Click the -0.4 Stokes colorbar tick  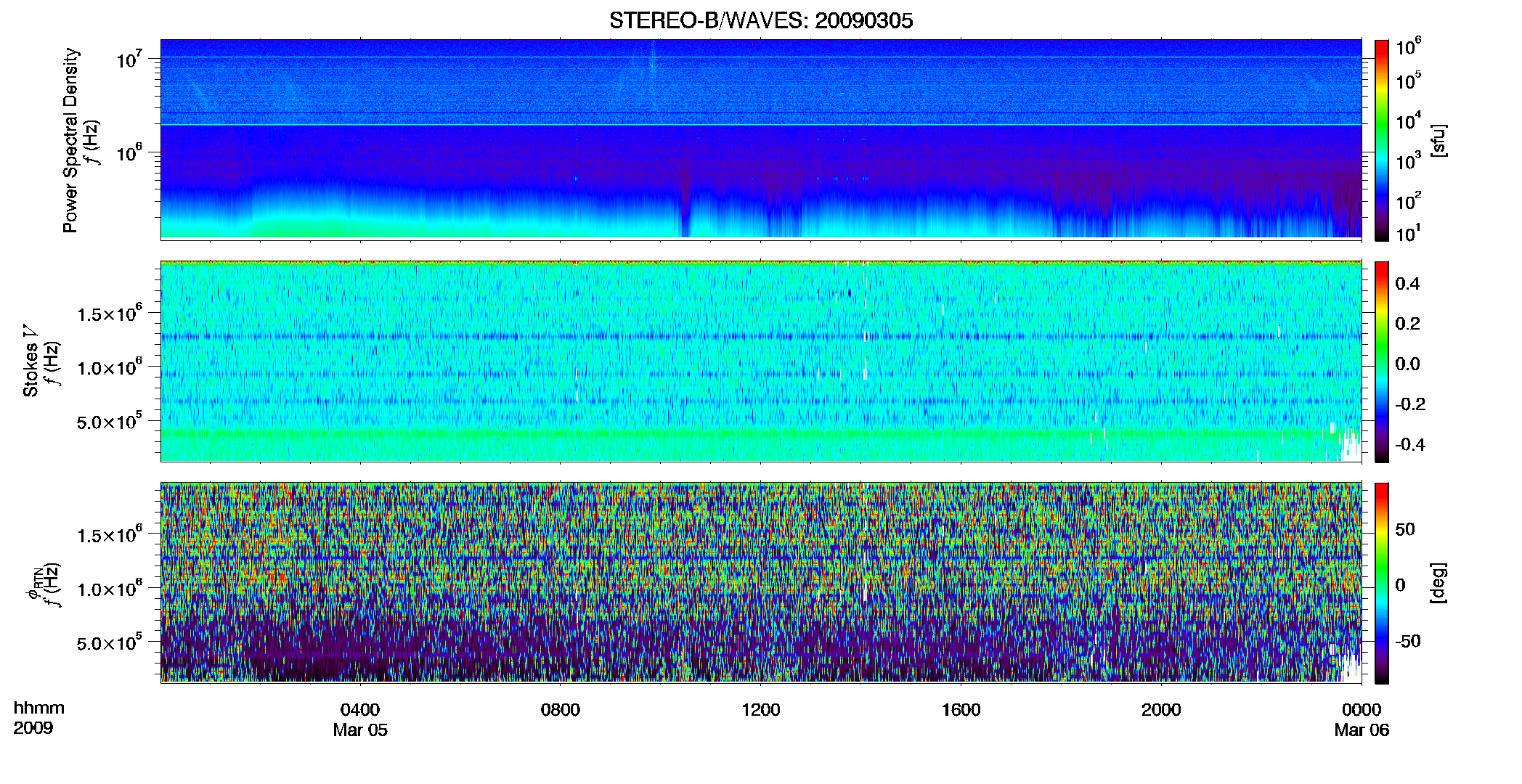tap(1409, 445)
